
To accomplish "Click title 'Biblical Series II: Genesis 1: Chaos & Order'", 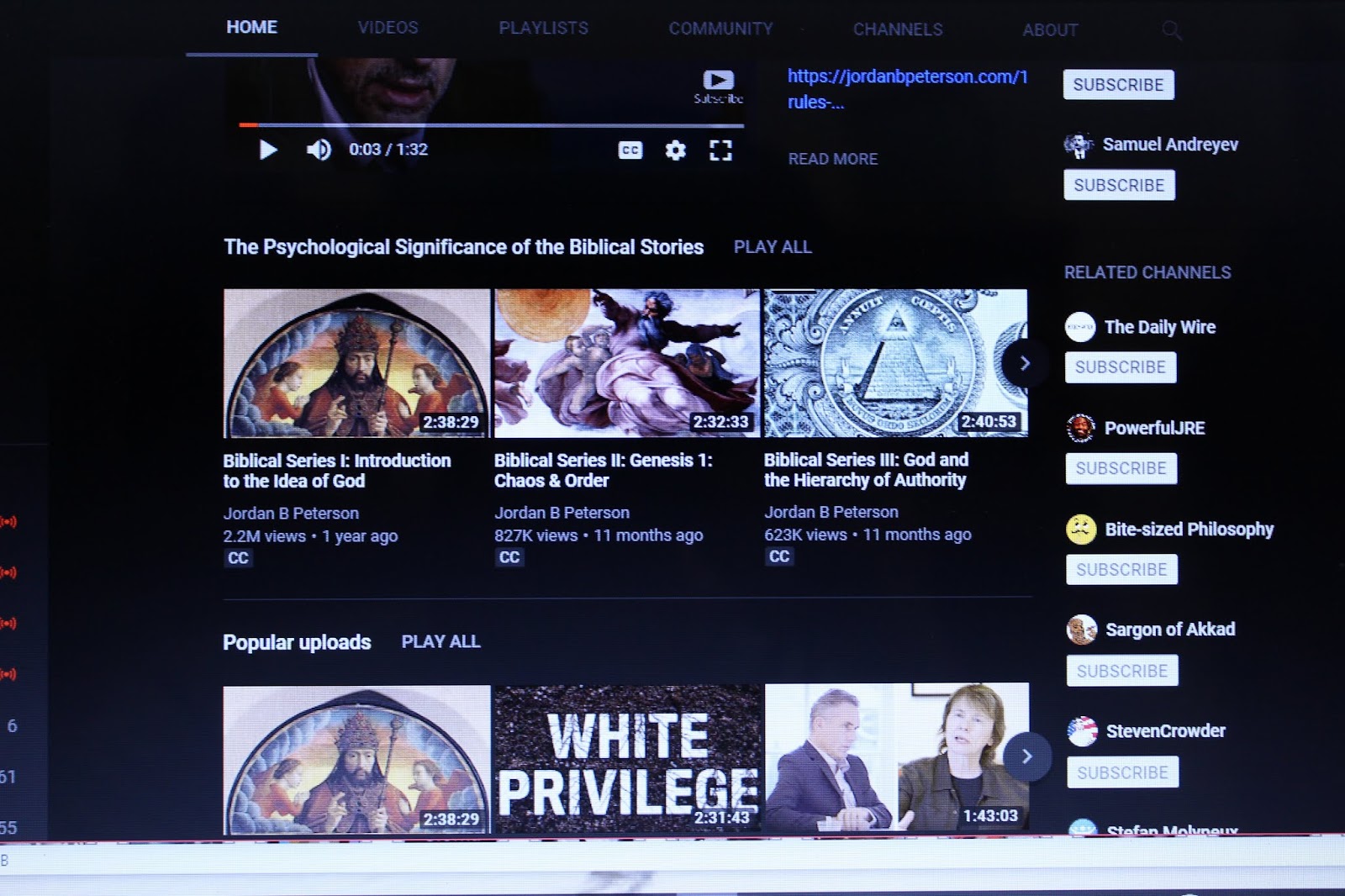I will [x=603, y=470].
